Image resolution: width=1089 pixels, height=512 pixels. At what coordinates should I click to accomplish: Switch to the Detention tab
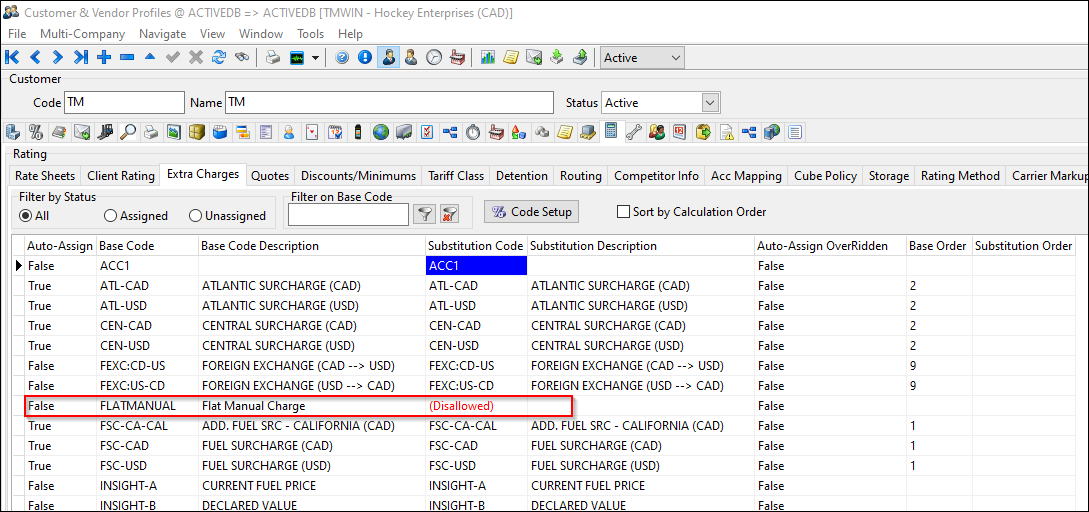(521, 176)
